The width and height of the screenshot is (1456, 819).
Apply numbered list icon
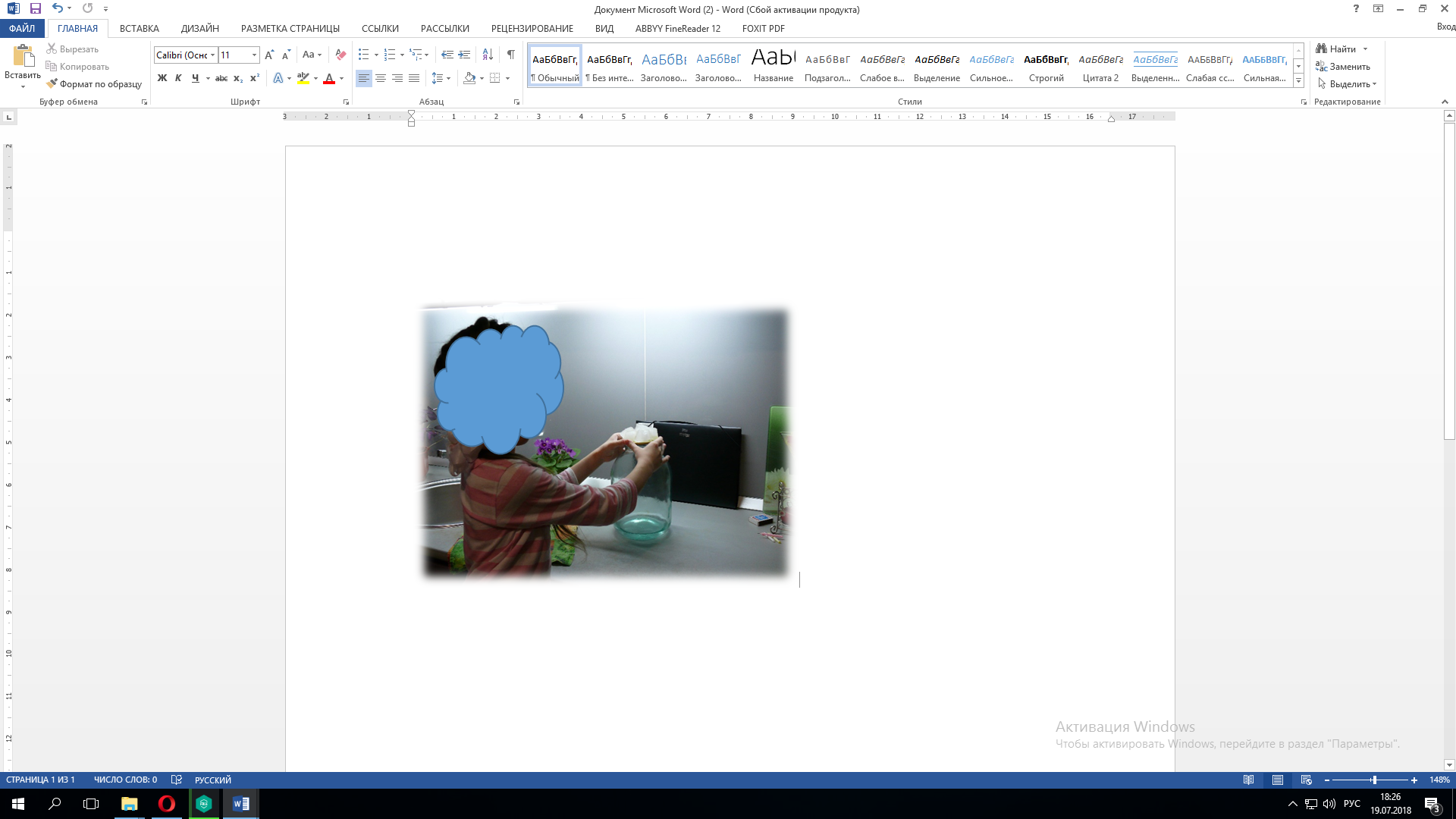pyautogui.click(x=390, y=55)
